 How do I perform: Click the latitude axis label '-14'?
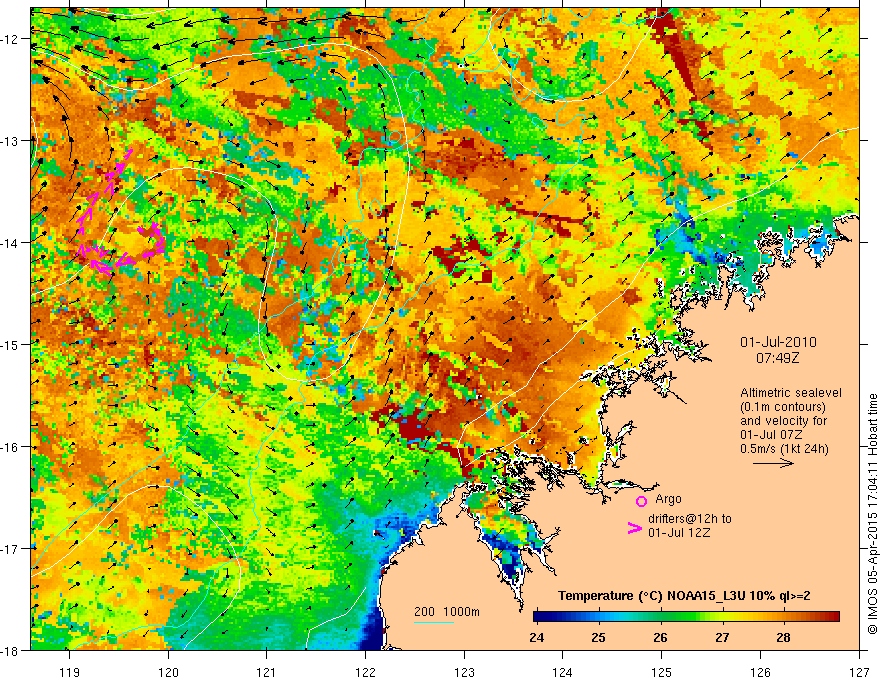click(x=11, y=243)
